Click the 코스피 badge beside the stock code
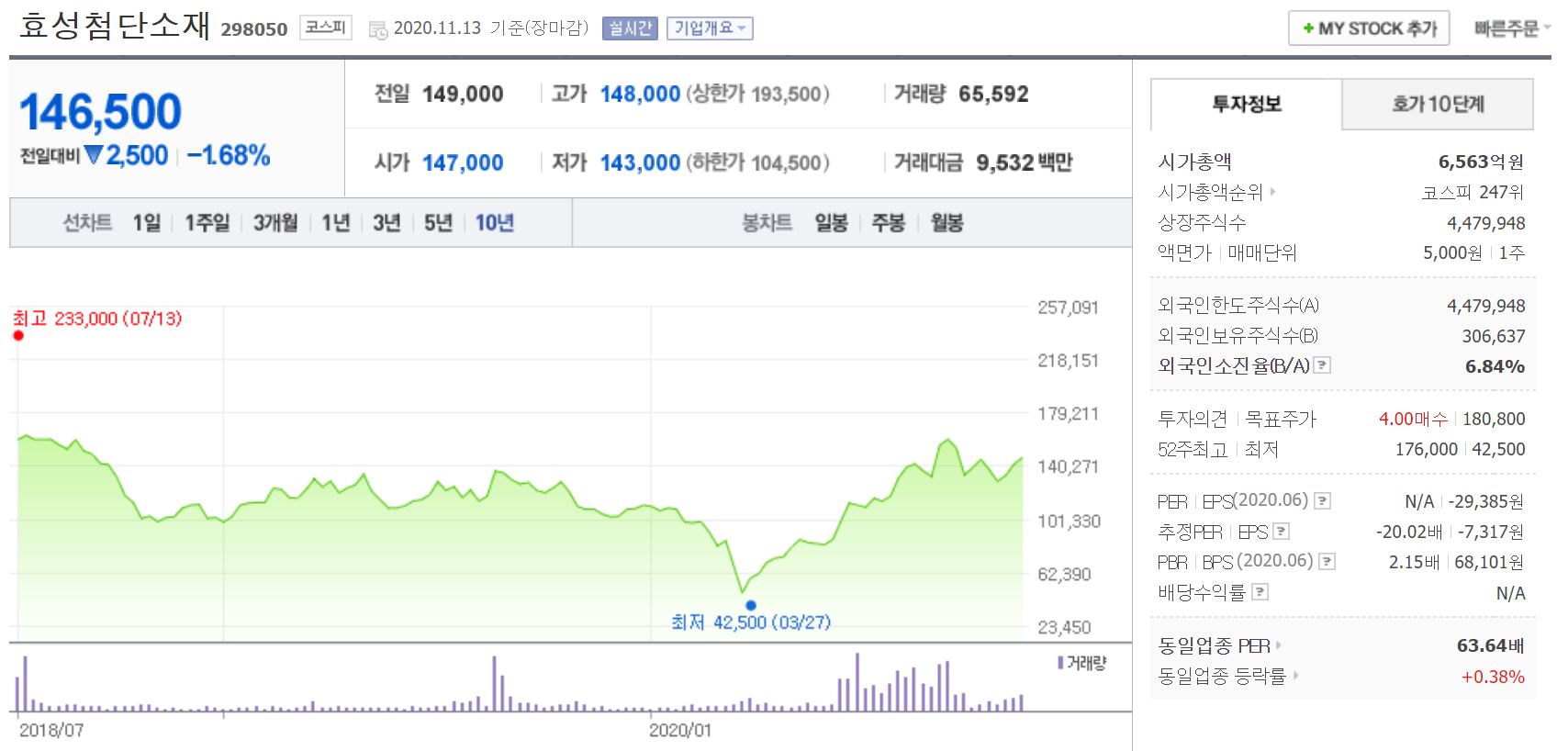 tap(324, 27)
